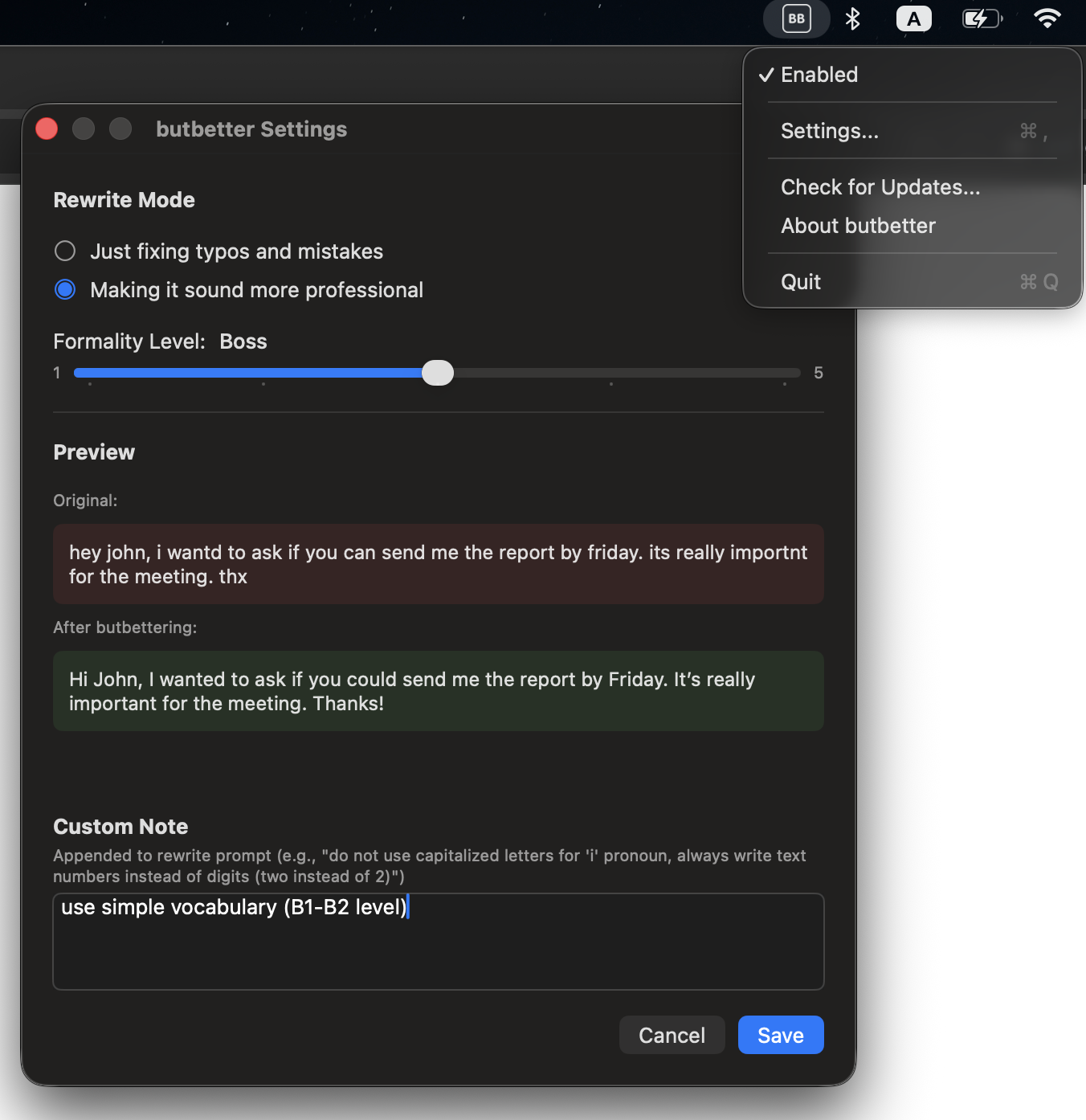Choose Check for Updates... menu item
This screenshot has height=1120, width=1086.
[880, 187]
